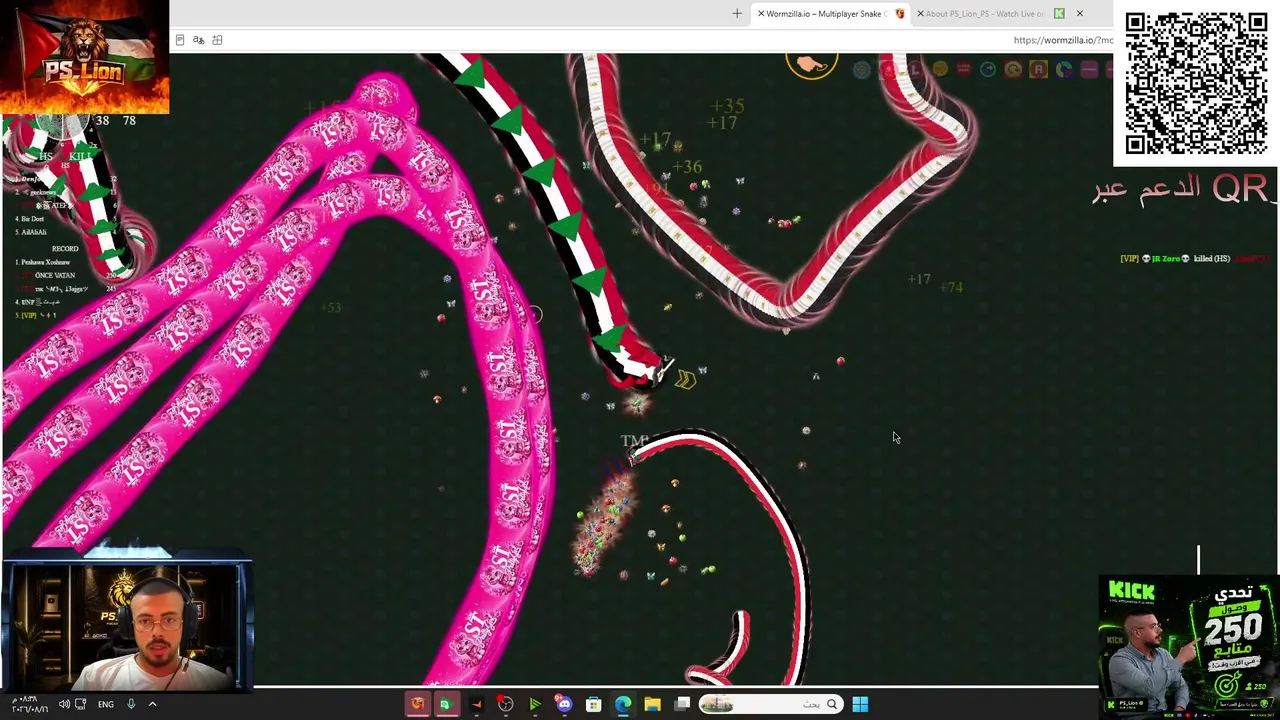Screen dimensions: 1280x720
Task: Click record entry "1. Peshawa Xoshnaw"
Action: click(x=43, y=262)
